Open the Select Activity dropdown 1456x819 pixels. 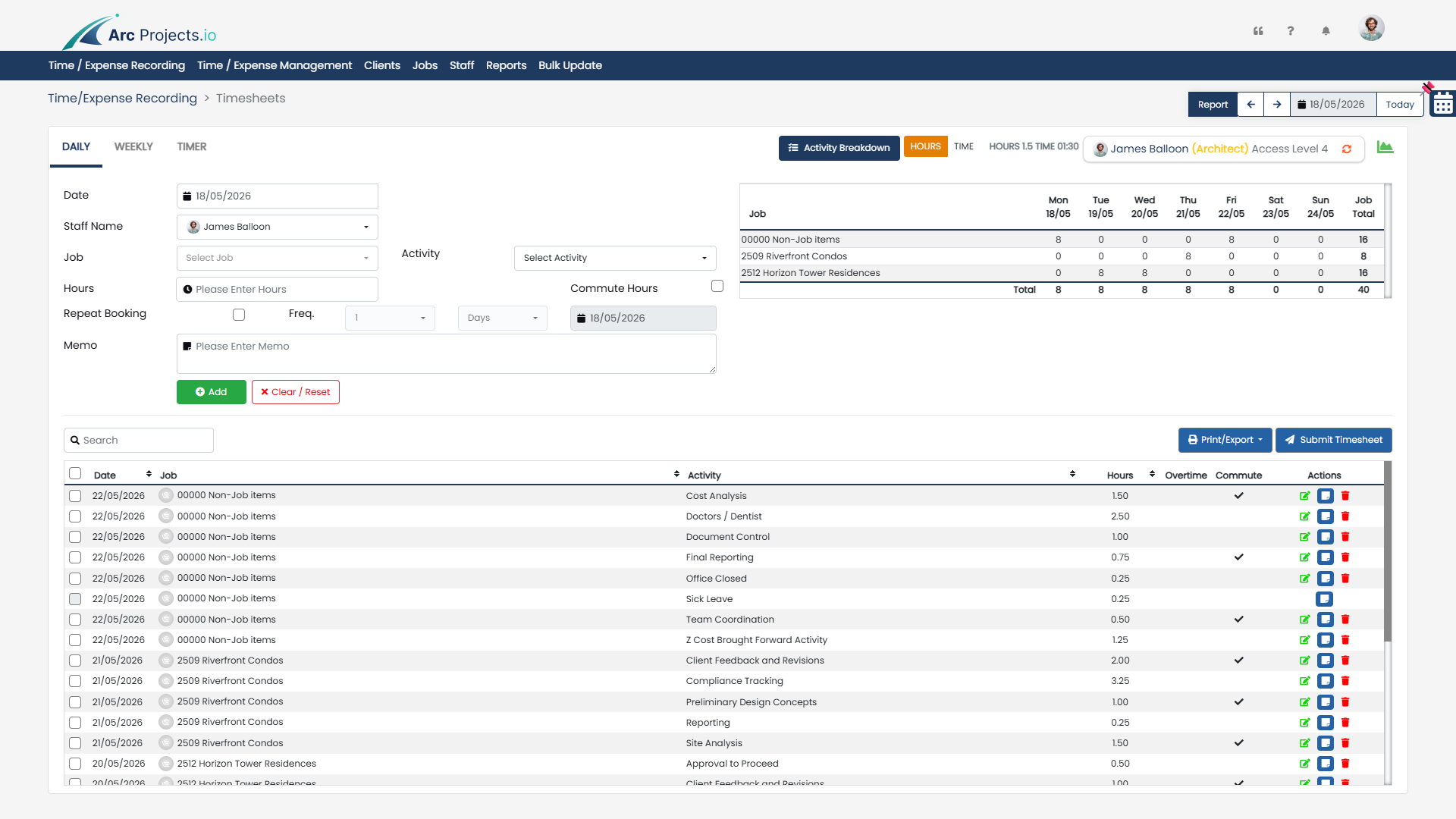click(x=615, y=258)
